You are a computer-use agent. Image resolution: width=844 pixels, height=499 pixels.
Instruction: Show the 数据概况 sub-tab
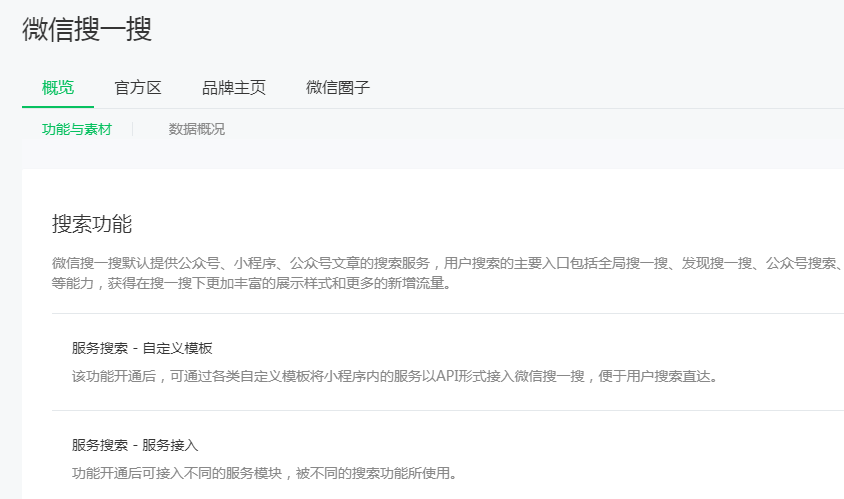tap(197, 130)
